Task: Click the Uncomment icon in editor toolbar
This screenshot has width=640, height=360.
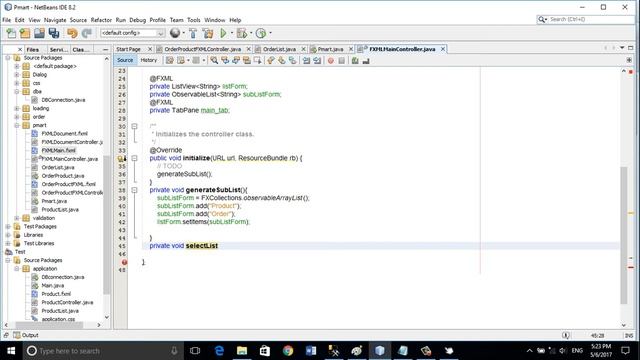Action: tap(366, 60)
